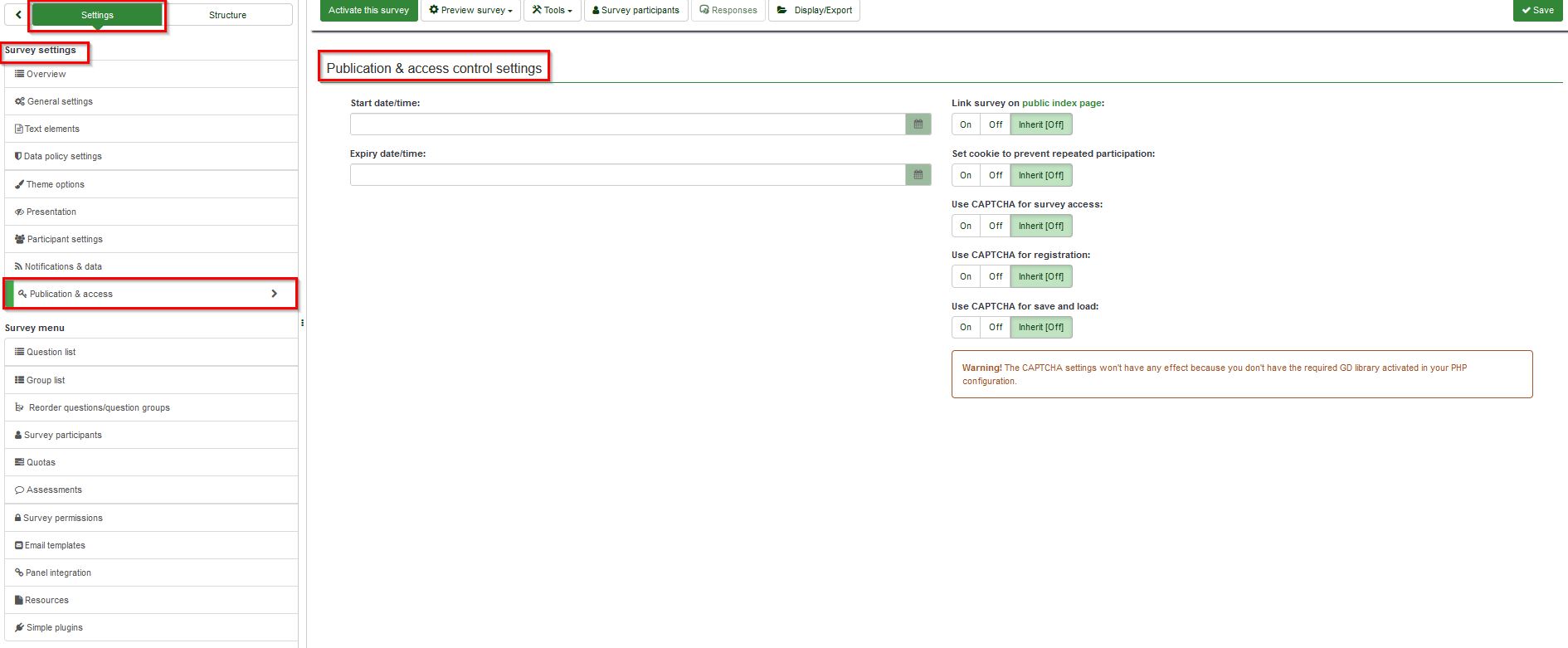Viewport: 1568px width, 648px height.
Task: Click the Survey participants user icon in sidebar
Action: pos(18,435)
